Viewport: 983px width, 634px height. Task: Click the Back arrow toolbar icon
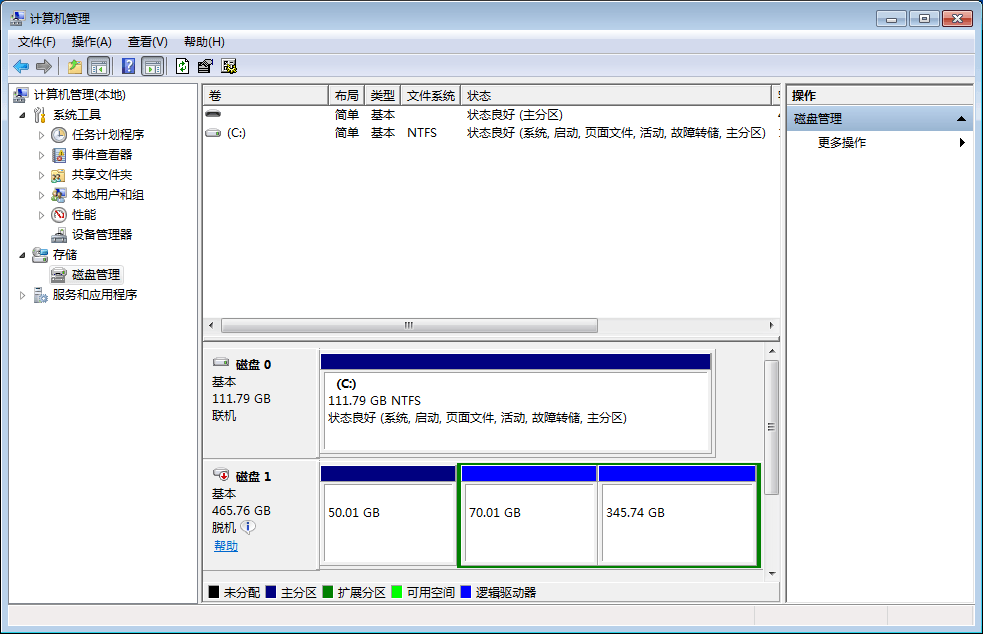pos(21,66)
